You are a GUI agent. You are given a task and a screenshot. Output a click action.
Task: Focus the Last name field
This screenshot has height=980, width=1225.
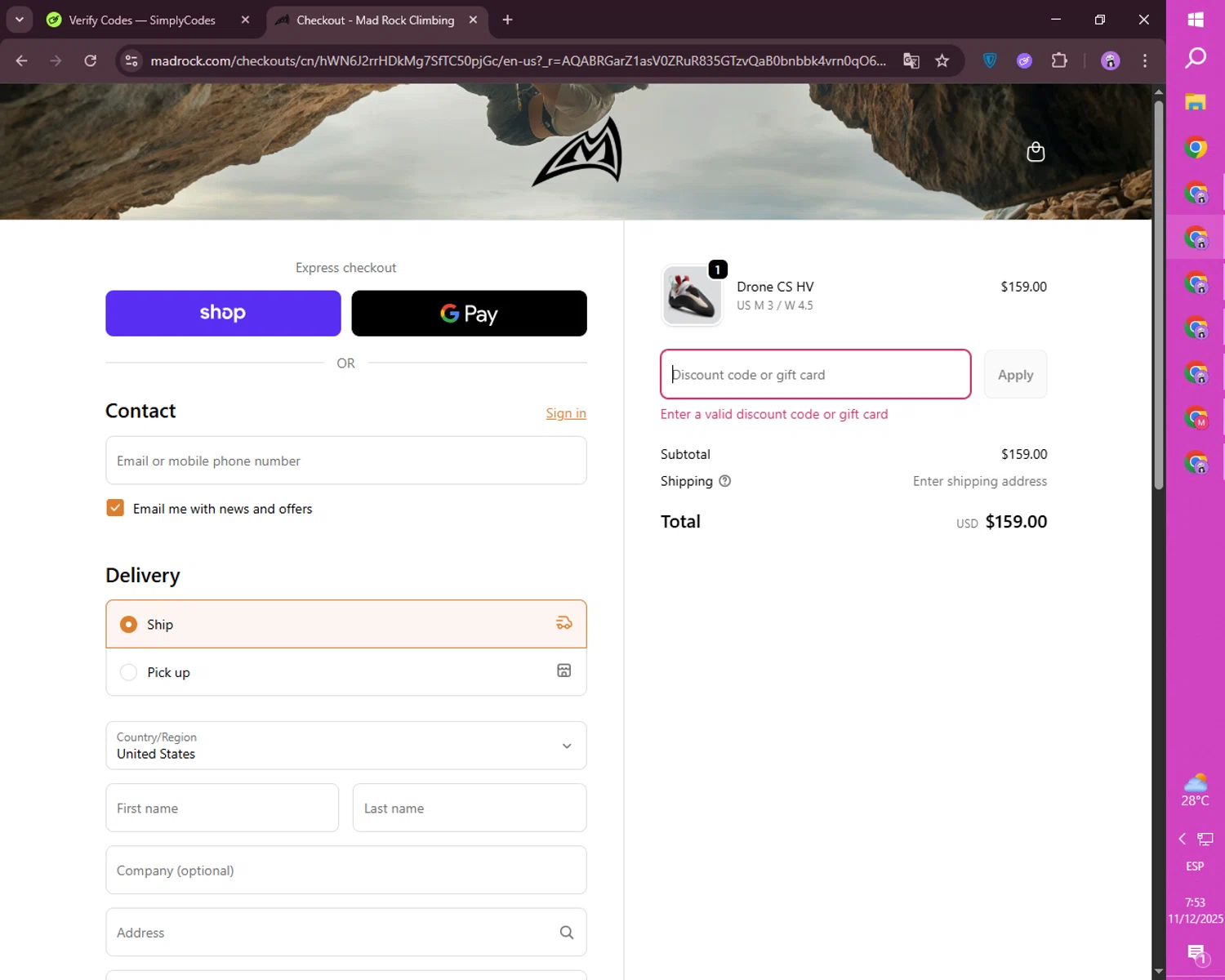click(470, 808)
